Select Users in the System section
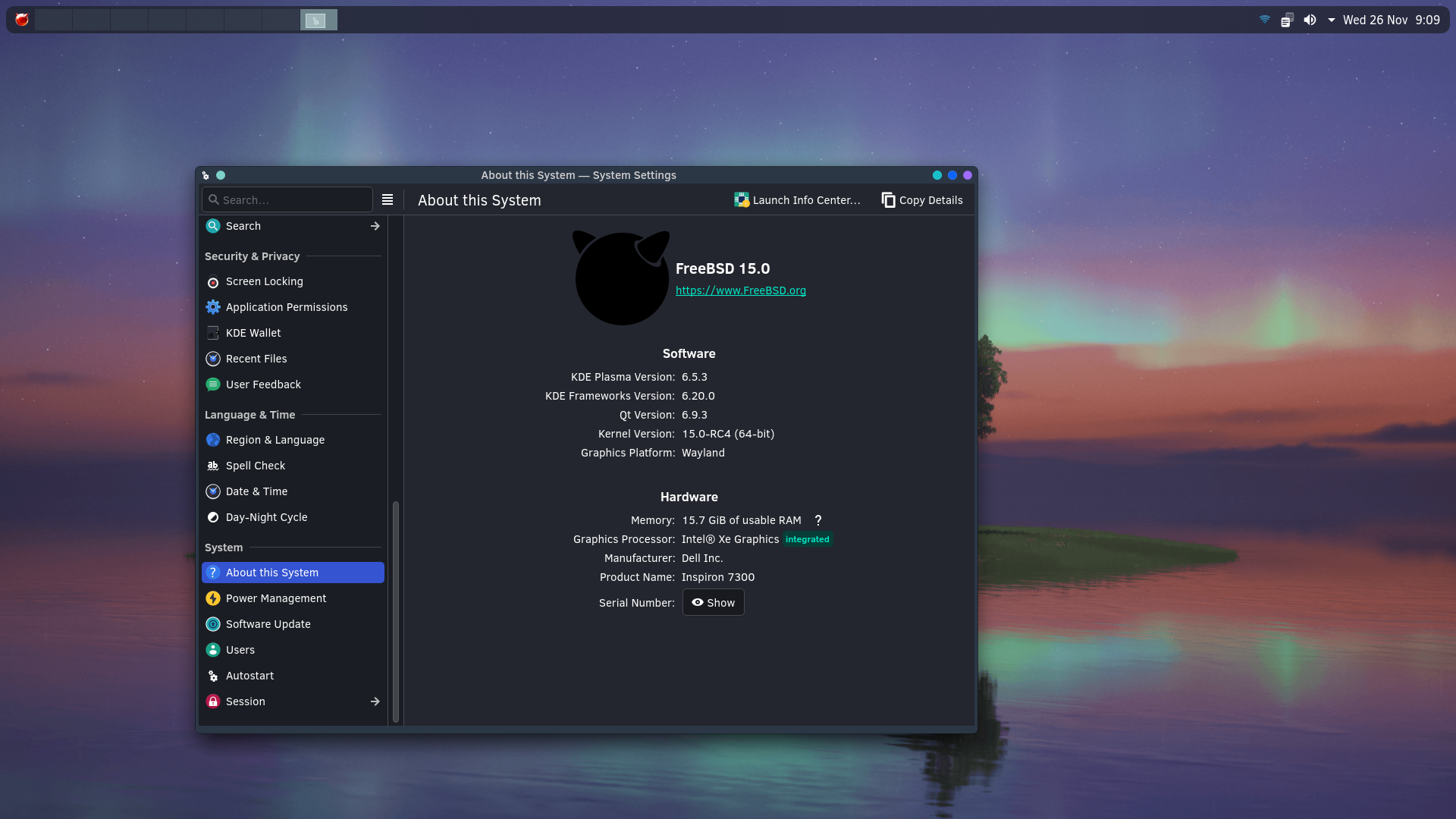Screen dimensions: 1456x819 coord(240,650)
